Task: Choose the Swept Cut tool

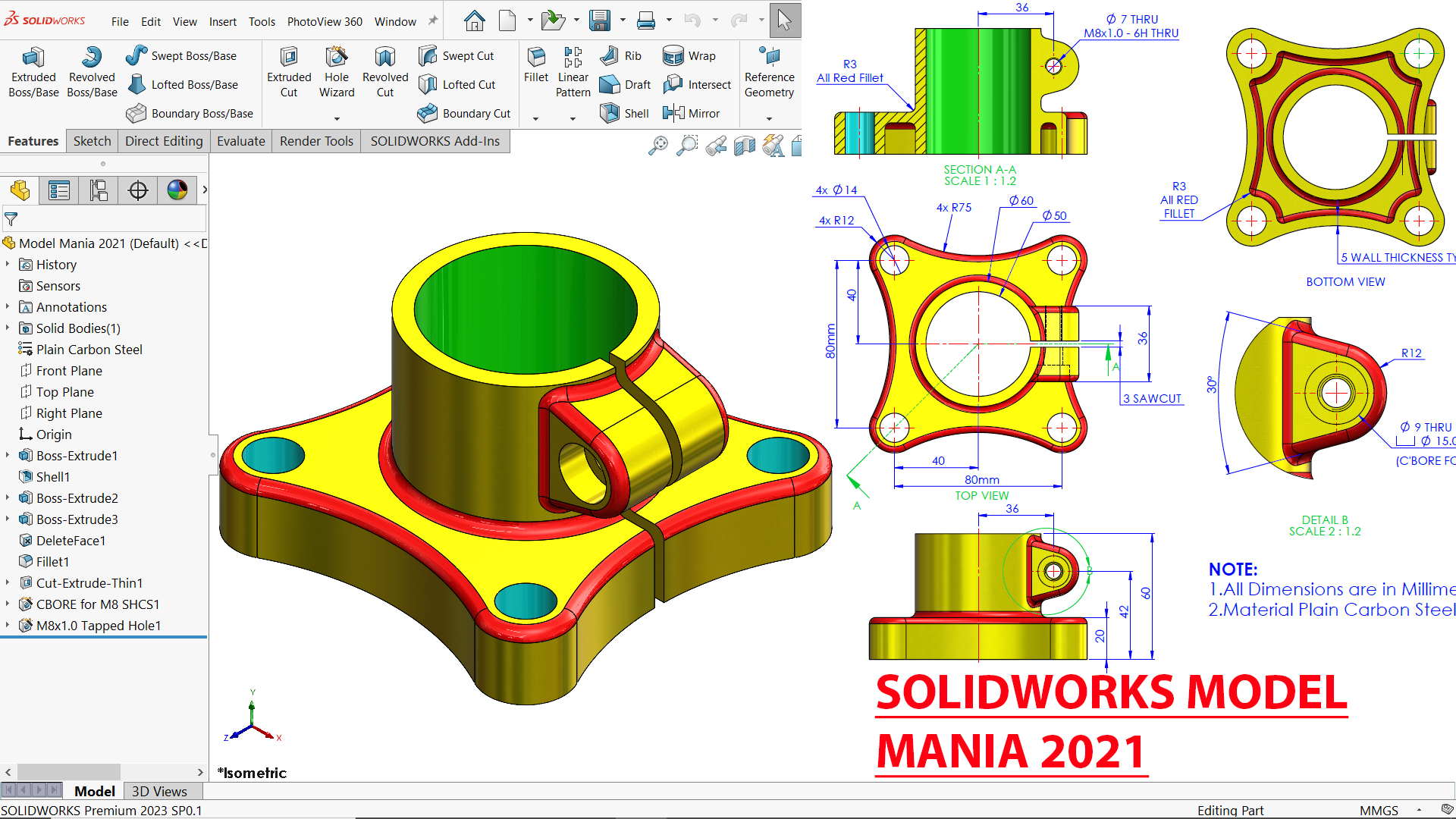Action: click(456, 55)
